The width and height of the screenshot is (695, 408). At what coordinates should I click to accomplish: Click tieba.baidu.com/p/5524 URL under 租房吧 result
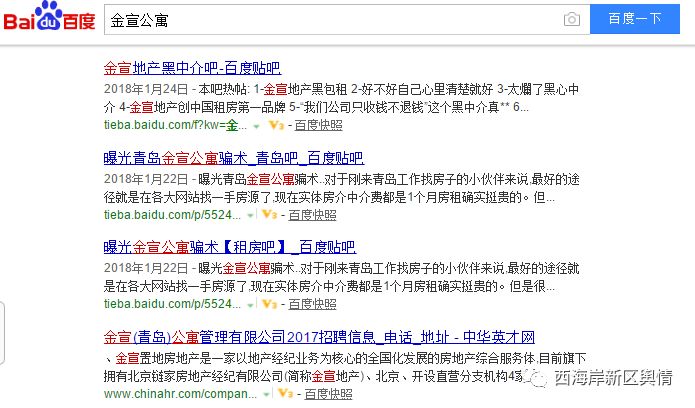172,304
